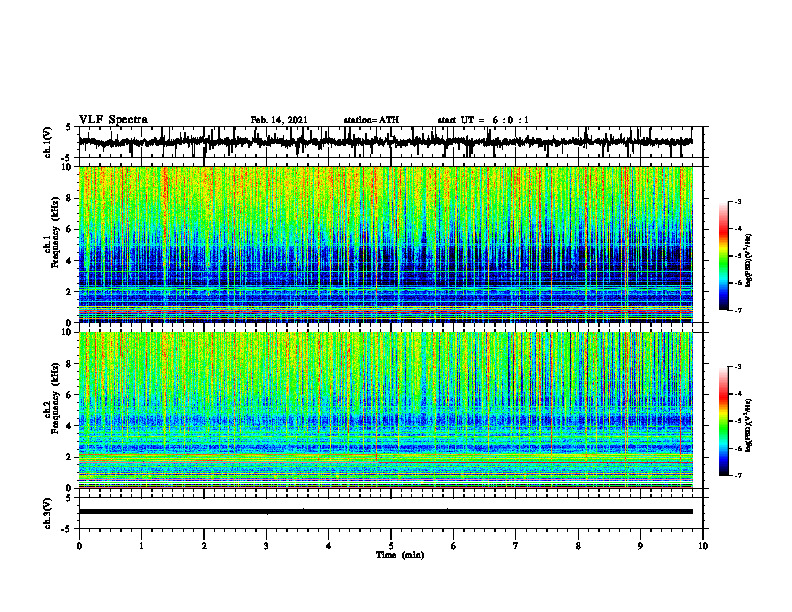The width and height of the screenshot is (792, 612).
Task: Click the ch.2 "Frequency (kHz)" axis label
Action: (x=55, y=397)
